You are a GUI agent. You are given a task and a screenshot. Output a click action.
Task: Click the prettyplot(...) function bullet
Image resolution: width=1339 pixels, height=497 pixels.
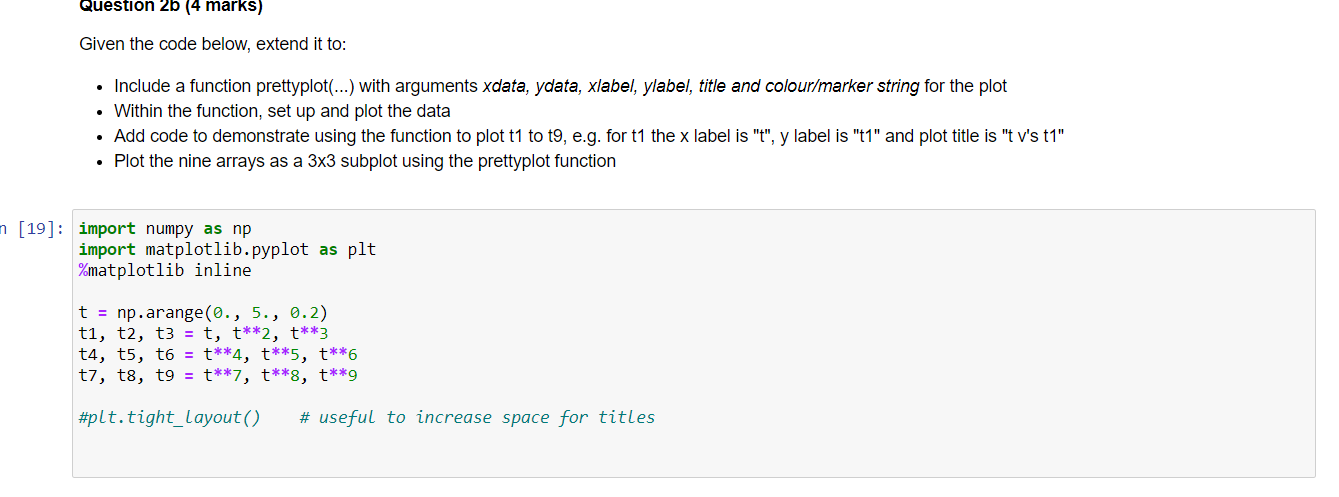560,86
